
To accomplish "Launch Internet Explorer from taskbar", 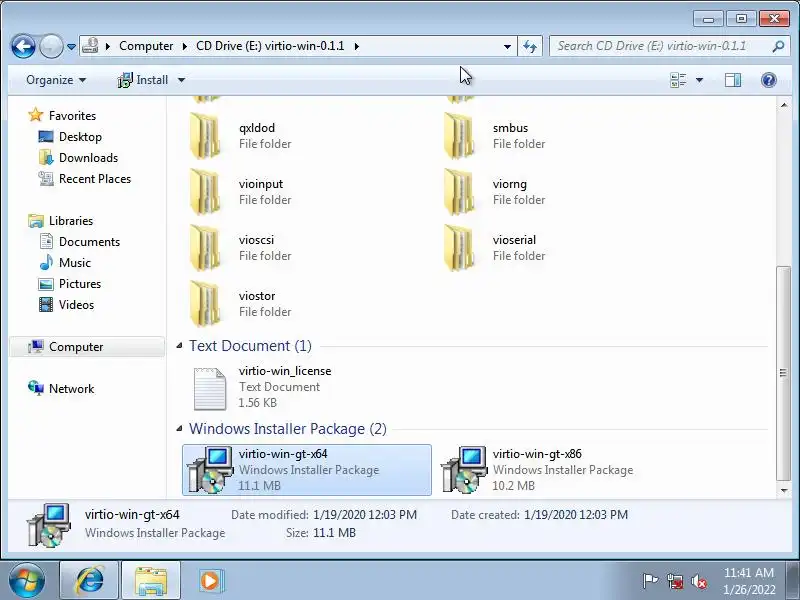I will pos(89,580).
